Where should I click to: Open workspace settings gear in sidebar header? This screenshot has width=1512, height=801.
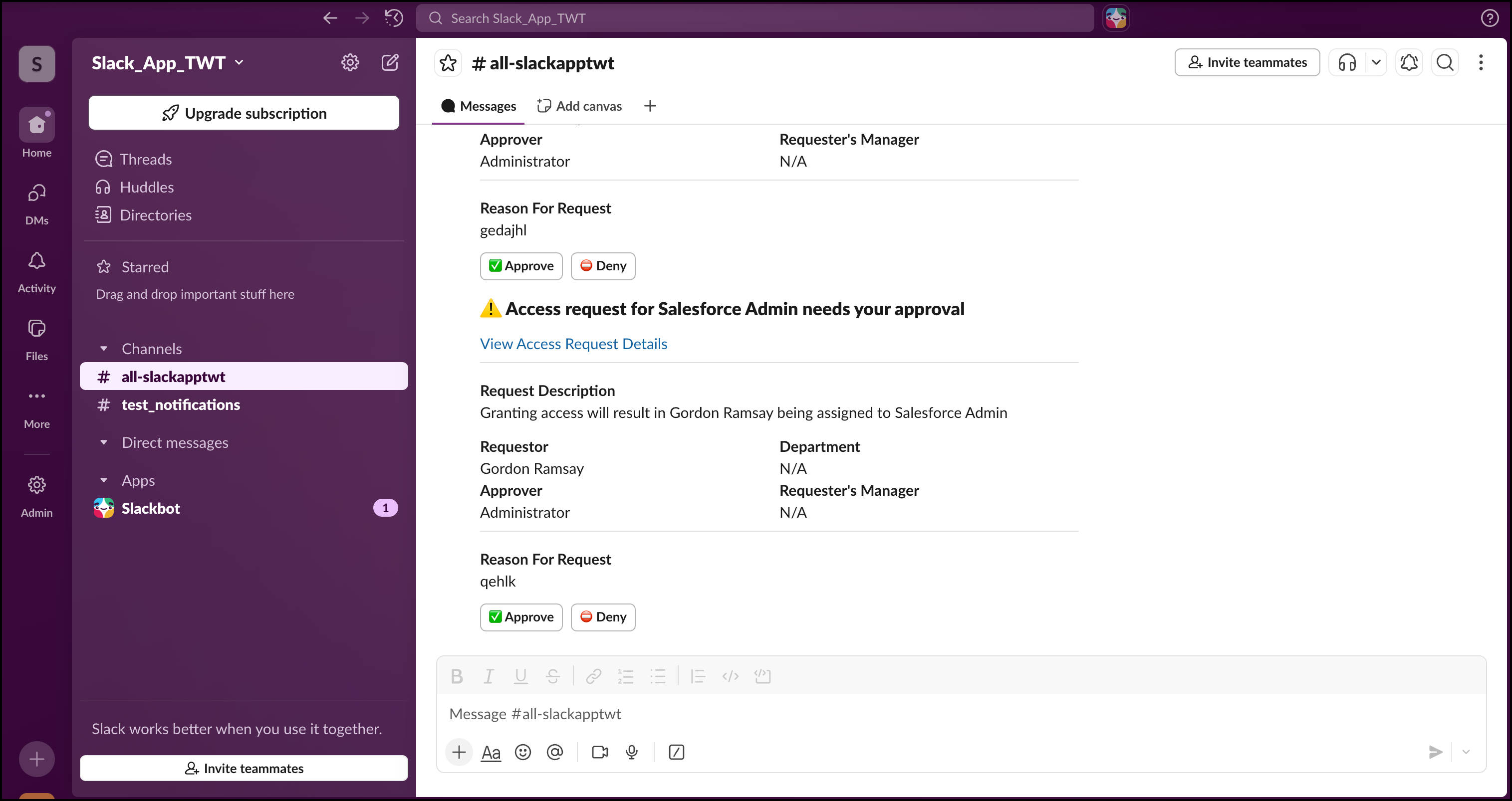pos(350,62)
